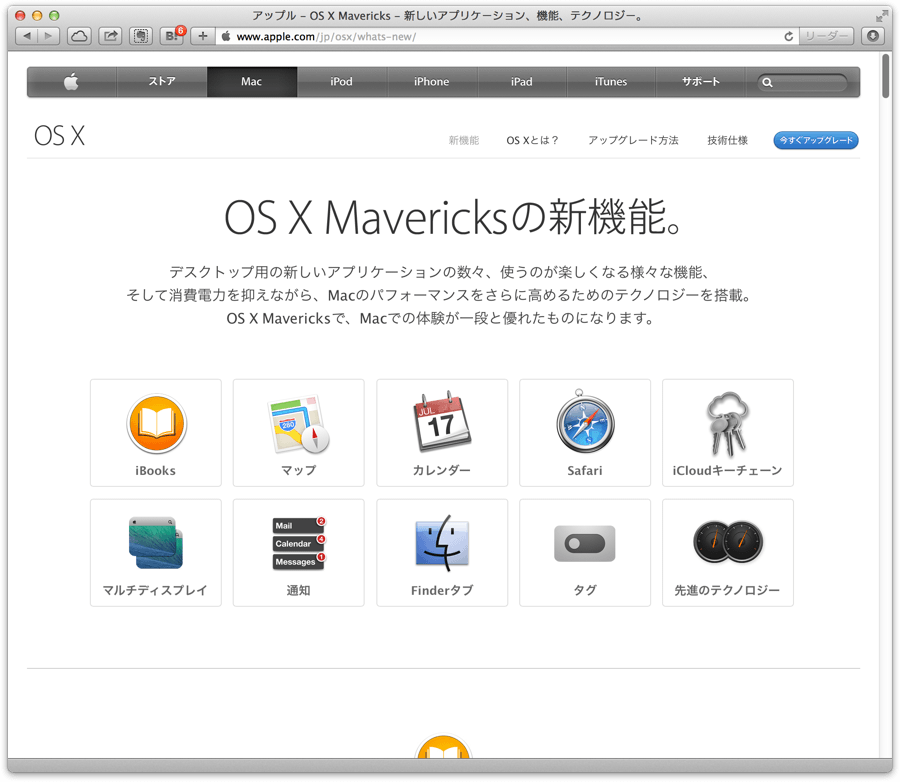
Task: Show downloads with the arrow icon
Action: (872, 36)
